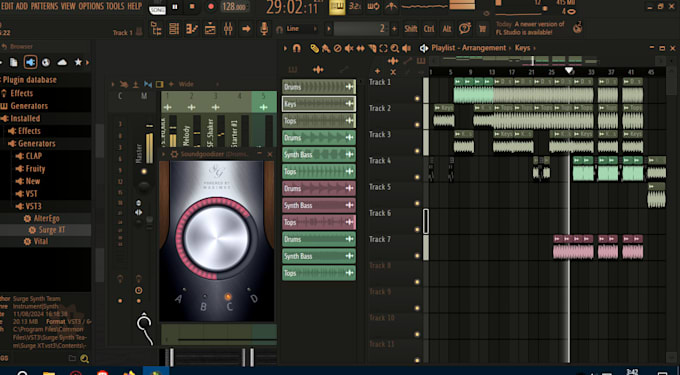Image resolution: width=680 pixels, height=375 pixels.
Task: Click the Shift modifier button
Action: (411, 29)
